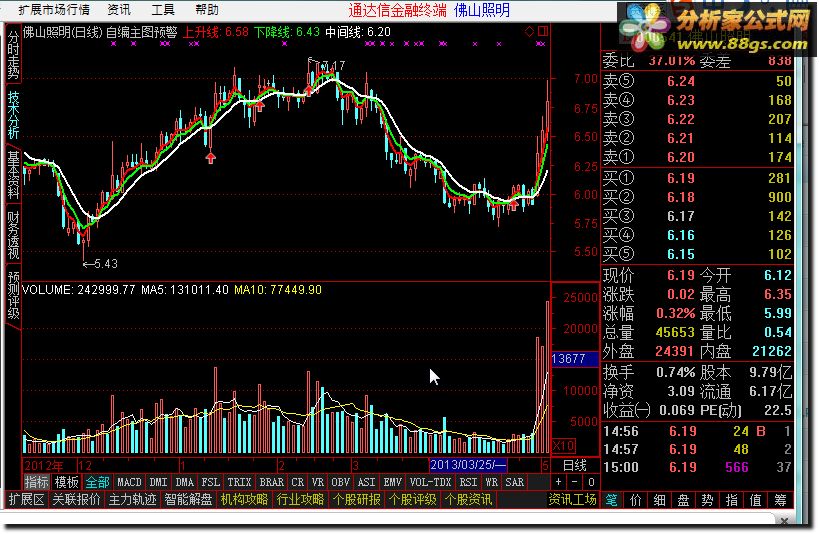The height and width of the screenshot is (534, 819).
Task: Click the red up-arrow signal near 6.25 low
Action: (x=210, y=158)
